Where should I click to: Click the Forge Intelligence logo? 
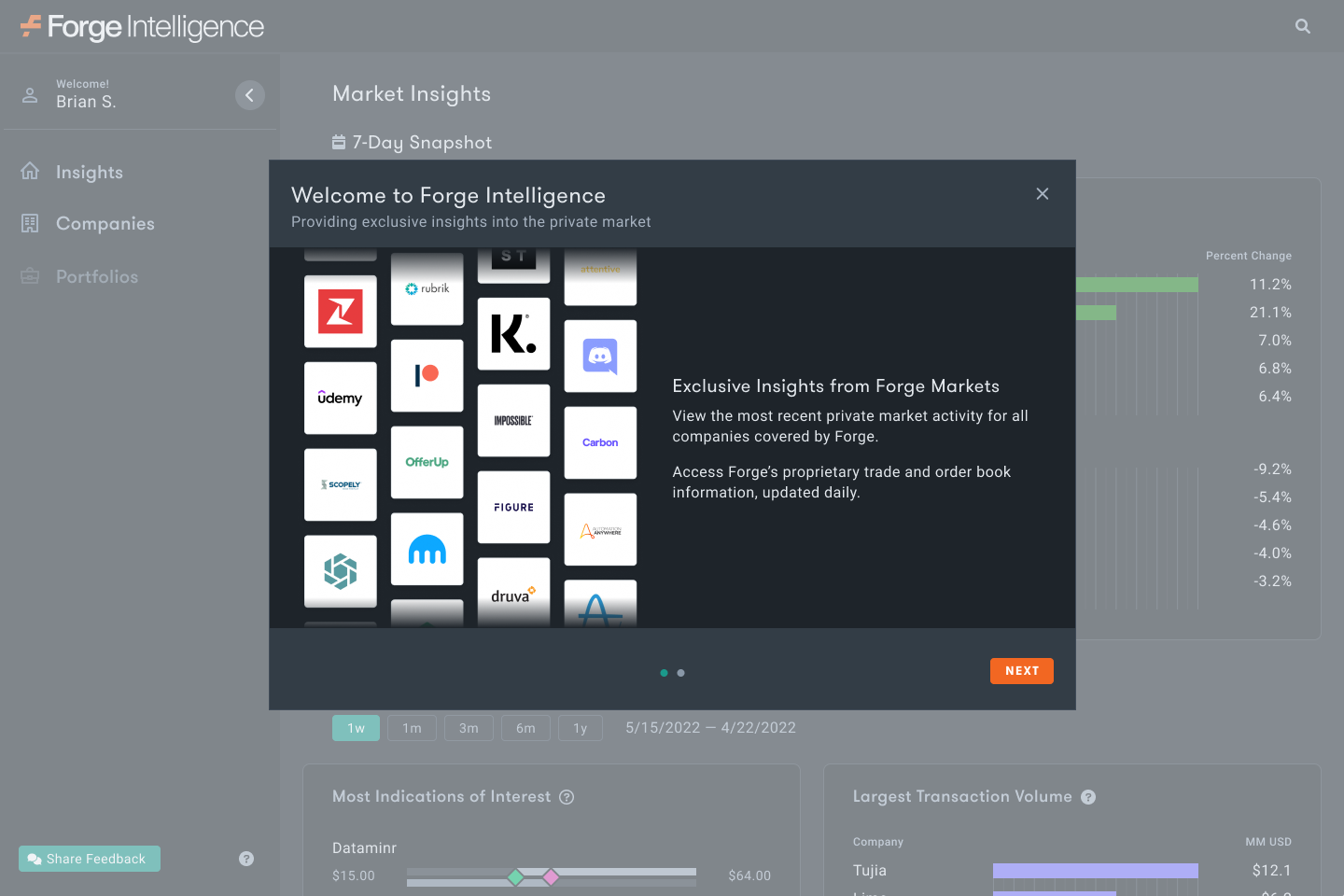(140, 26)
